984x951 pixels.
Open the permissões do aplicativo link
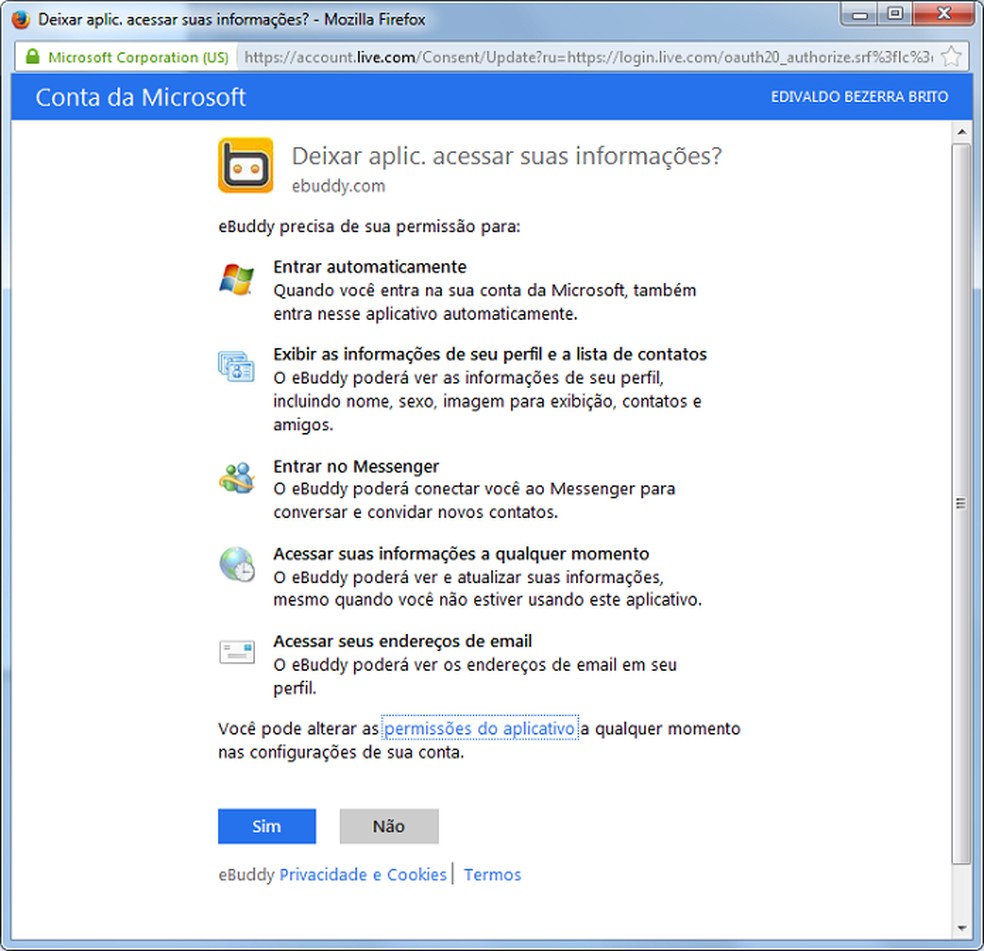click(x=480, y=728)
